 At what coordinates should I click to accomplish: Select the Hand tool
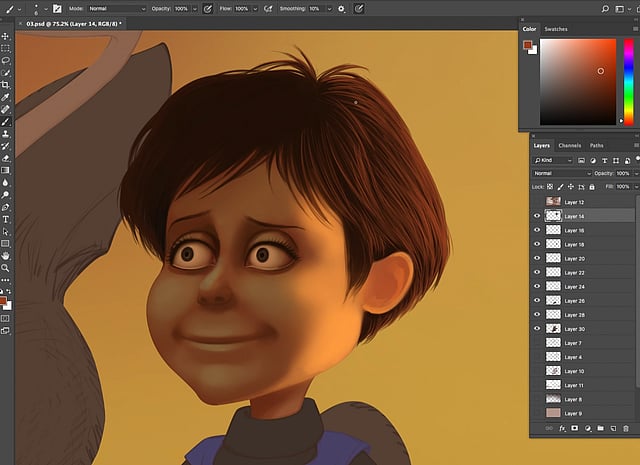click(5, 256)
